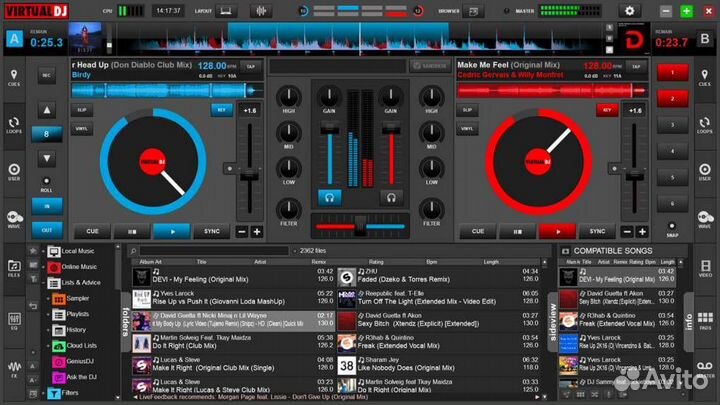720x405 pixels.
Task: Click the left deck HIGH EQ knob
Action: pos(288,97)
